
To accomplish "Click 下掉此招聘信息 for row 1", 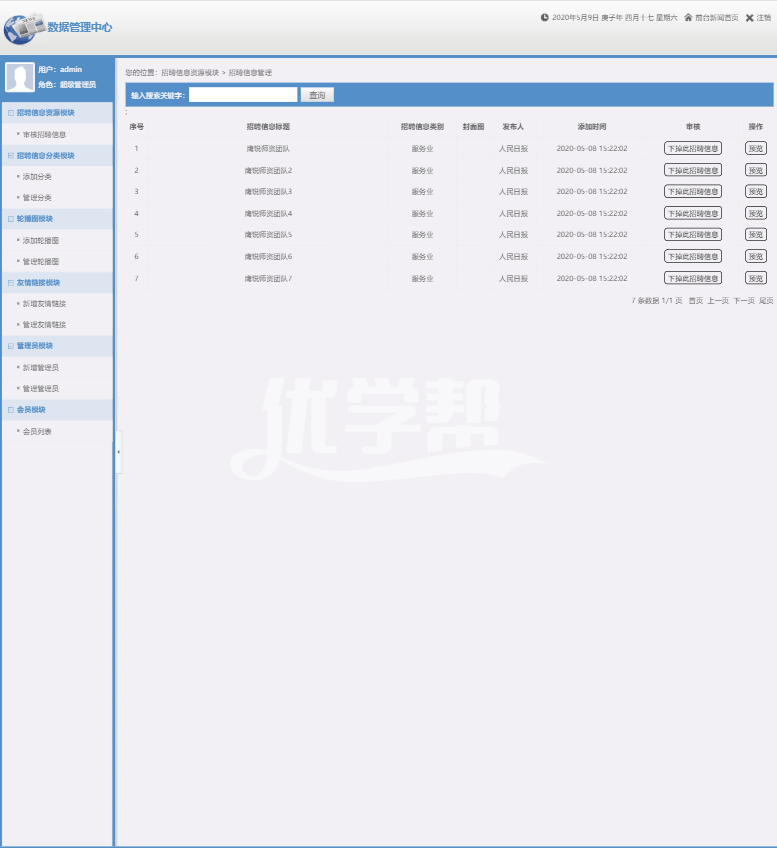I will point(692,148).
